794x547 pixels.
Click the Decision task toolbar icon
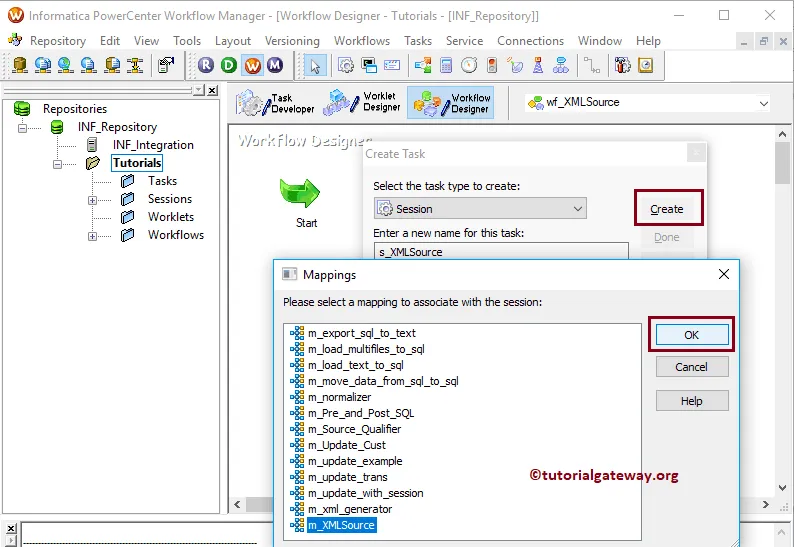tap(423, 65)
